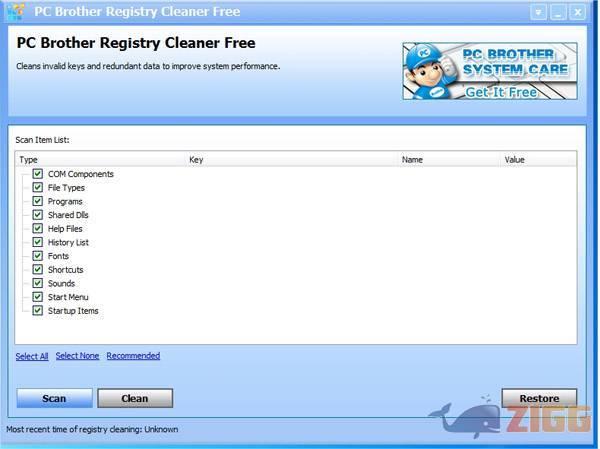Toggle the Programs checkbox

pyautogui.click(x=38, y=201)
